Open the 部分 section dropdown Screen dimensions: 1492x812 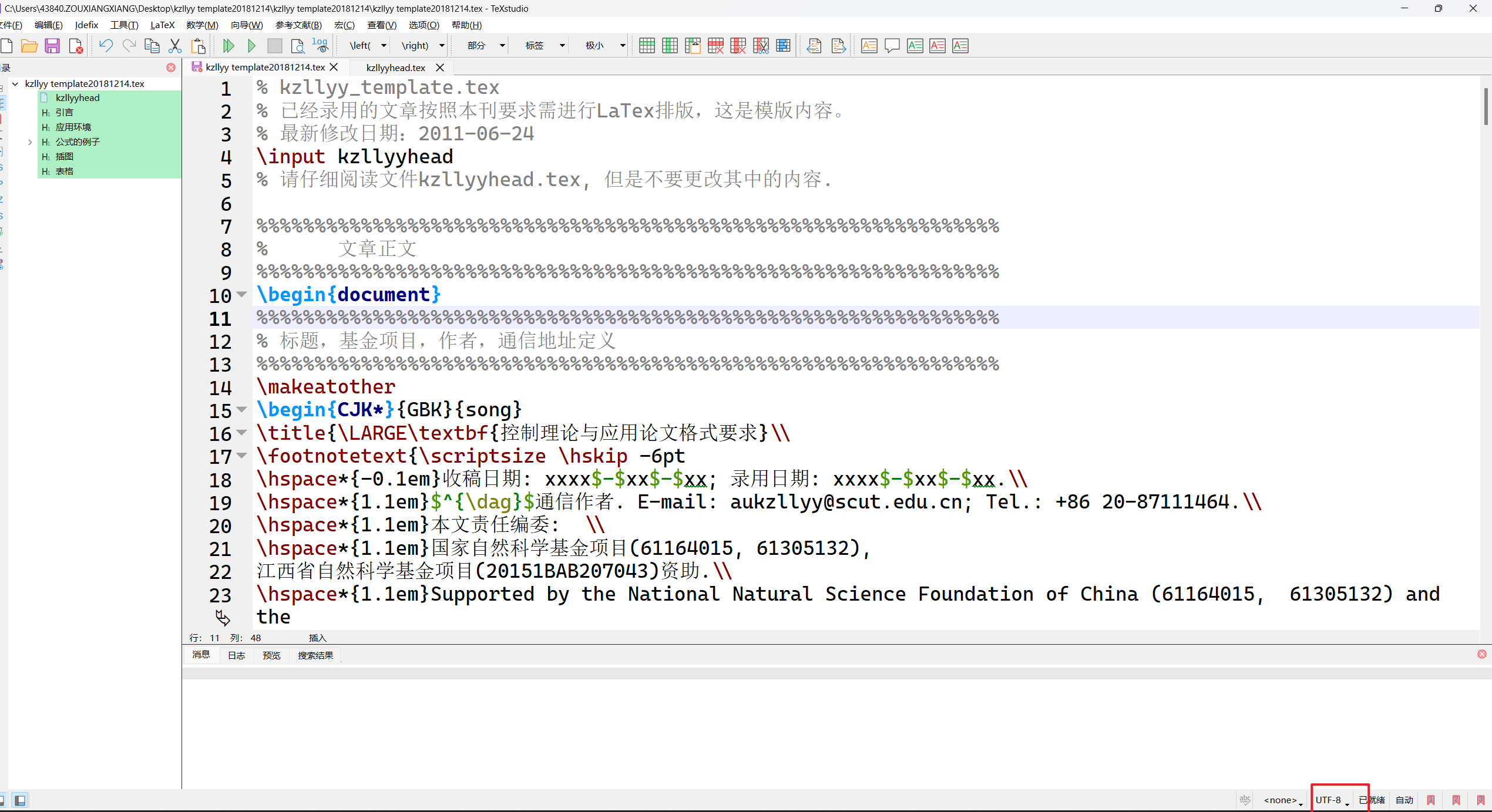(502, 46)
